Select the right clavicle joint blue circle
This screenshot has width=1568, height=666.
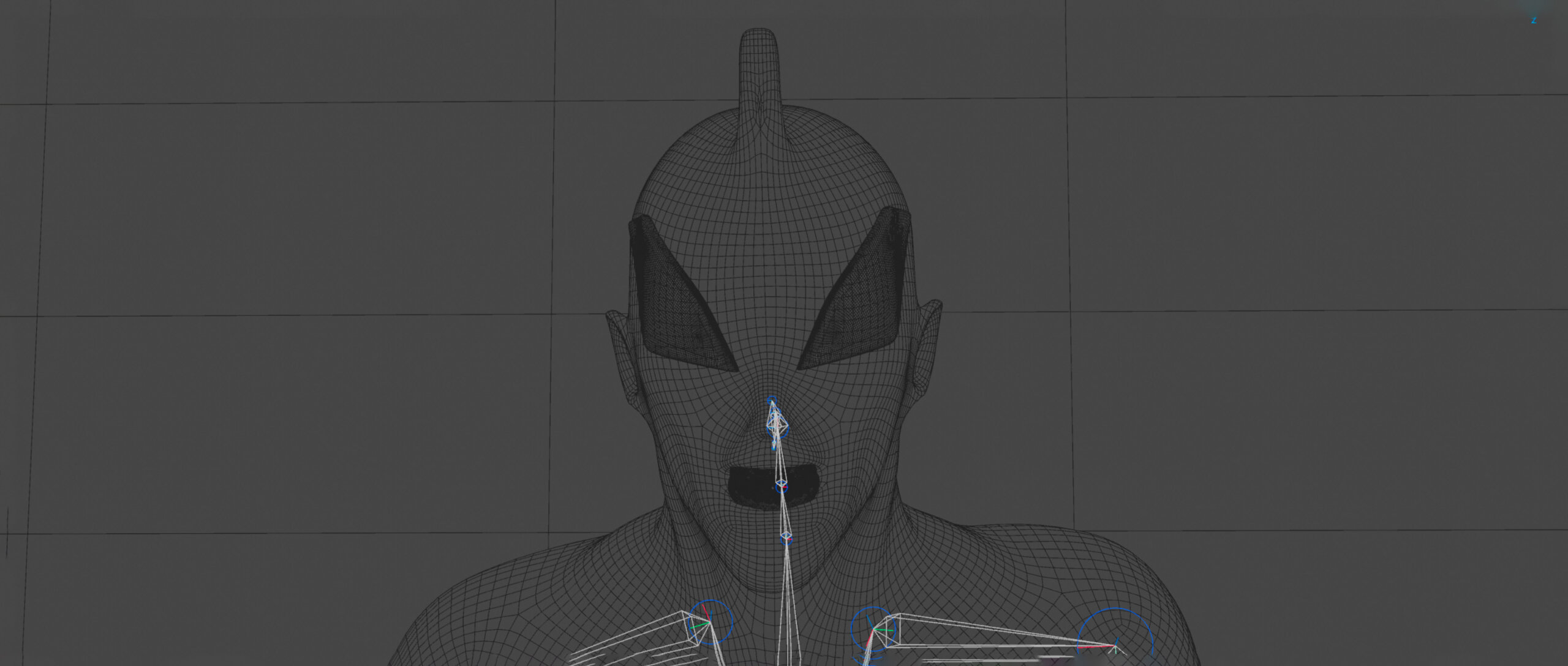873,629
